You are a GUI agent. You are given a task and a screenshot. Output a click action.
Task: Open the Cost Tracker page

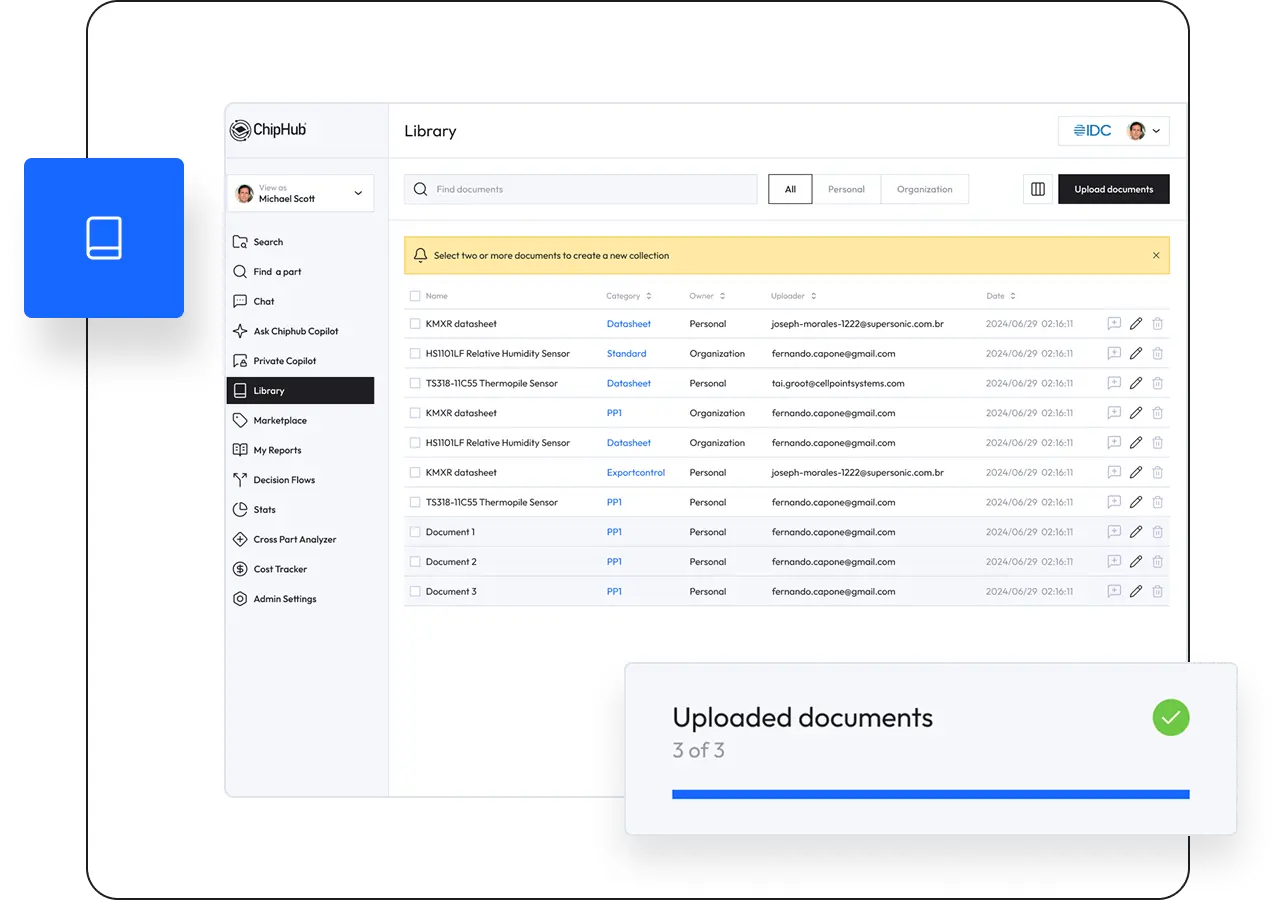(x=280, y=569)
